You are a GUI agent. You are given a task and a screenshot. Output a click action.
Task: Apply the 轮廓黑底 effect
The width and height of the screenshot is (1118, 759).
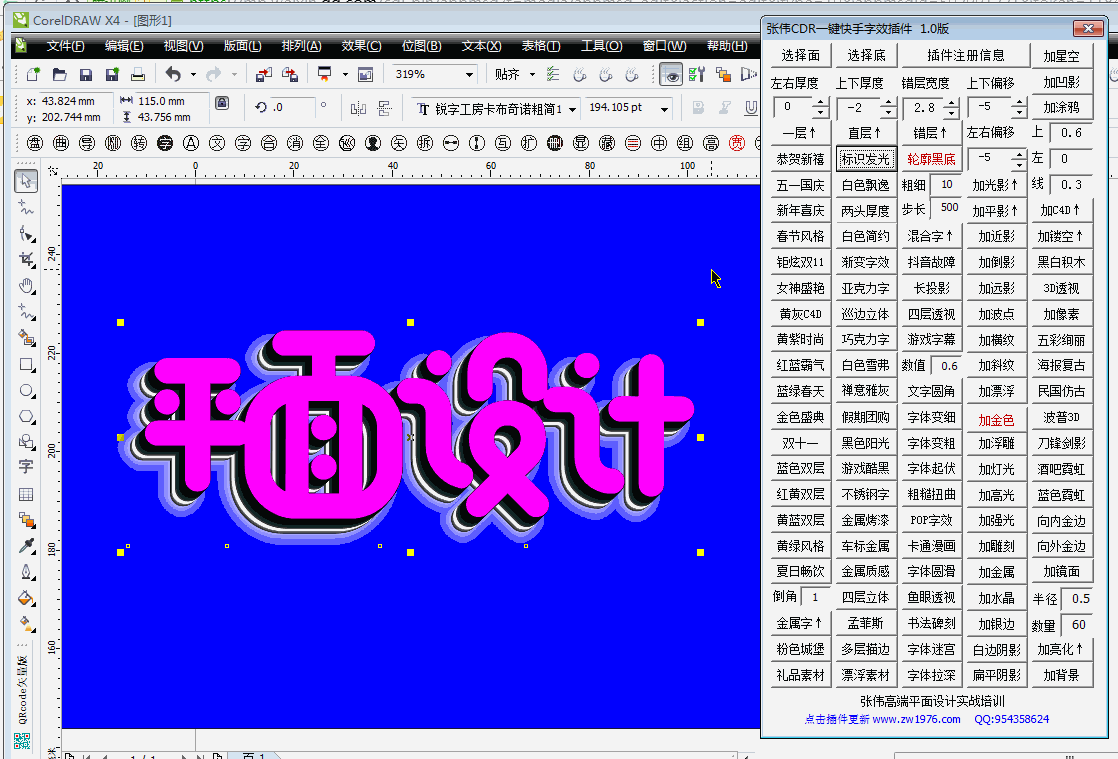coord(931,159)
